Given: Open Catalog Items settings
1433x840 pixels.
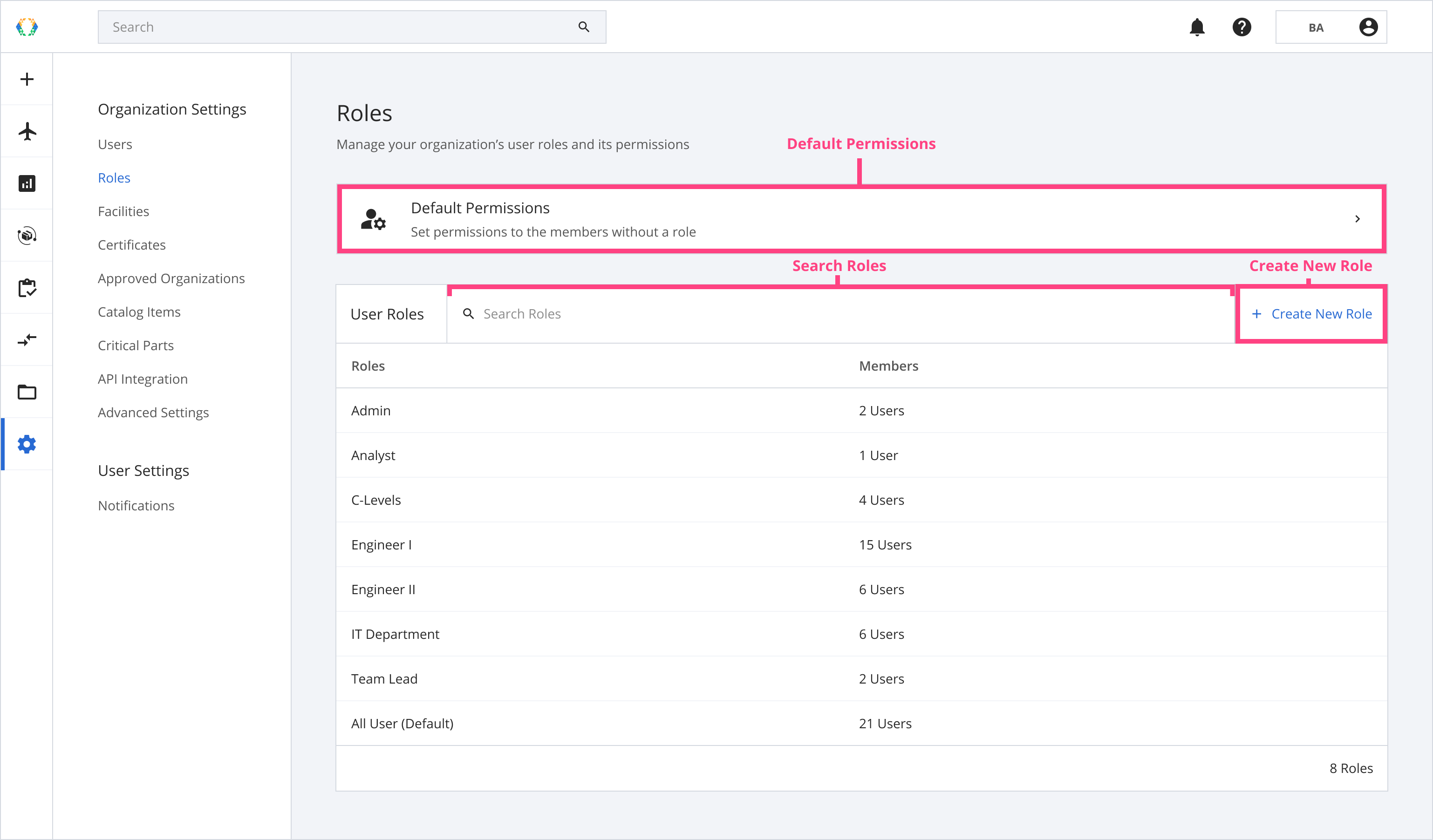Looking at the screenshot, I should [139, 312].
